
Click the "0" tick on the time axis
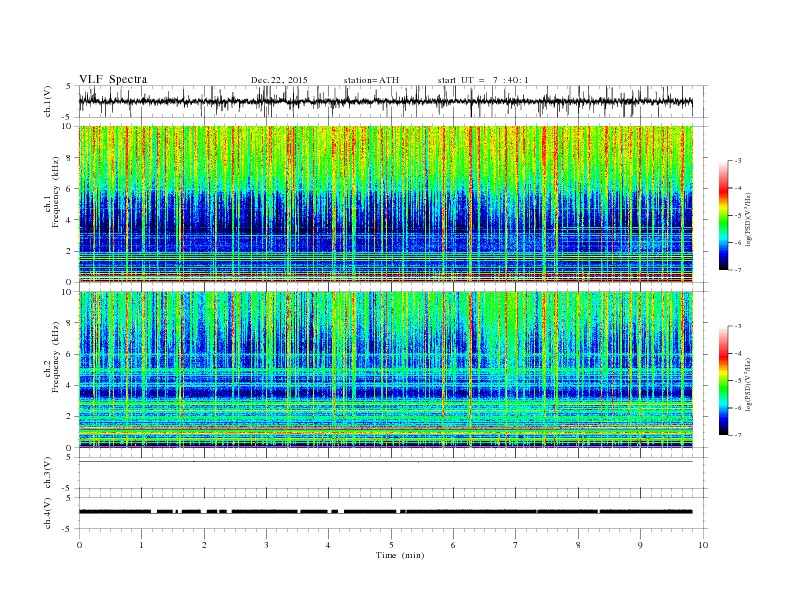[x=79, y=545]
